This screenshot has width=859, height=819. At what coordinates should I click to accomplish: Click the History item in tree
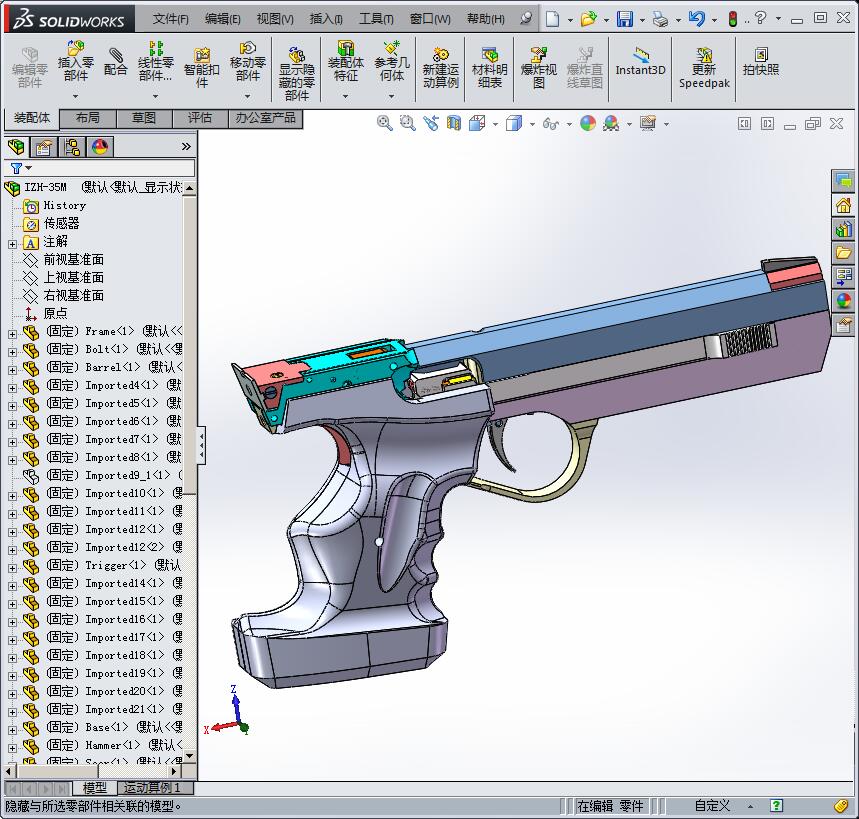pyautogui.click(x=65, y=205)
